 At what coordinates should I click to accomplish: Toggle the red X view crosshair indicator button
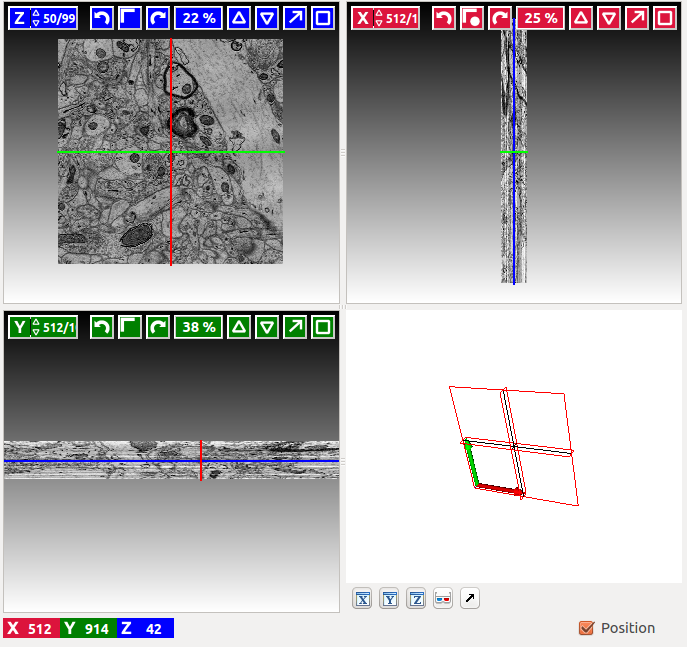click(472, 18)
